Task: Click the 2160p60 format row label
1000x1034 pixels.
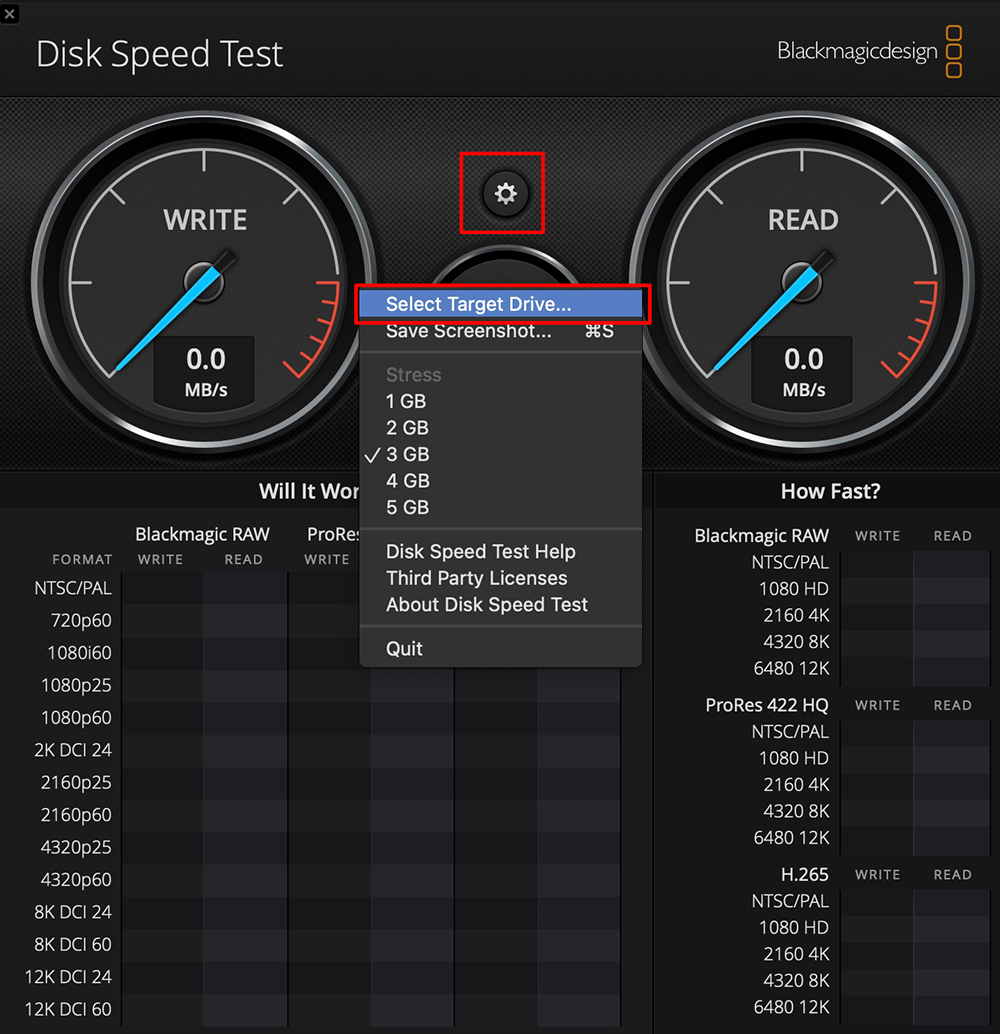Action: click(76, 814)
